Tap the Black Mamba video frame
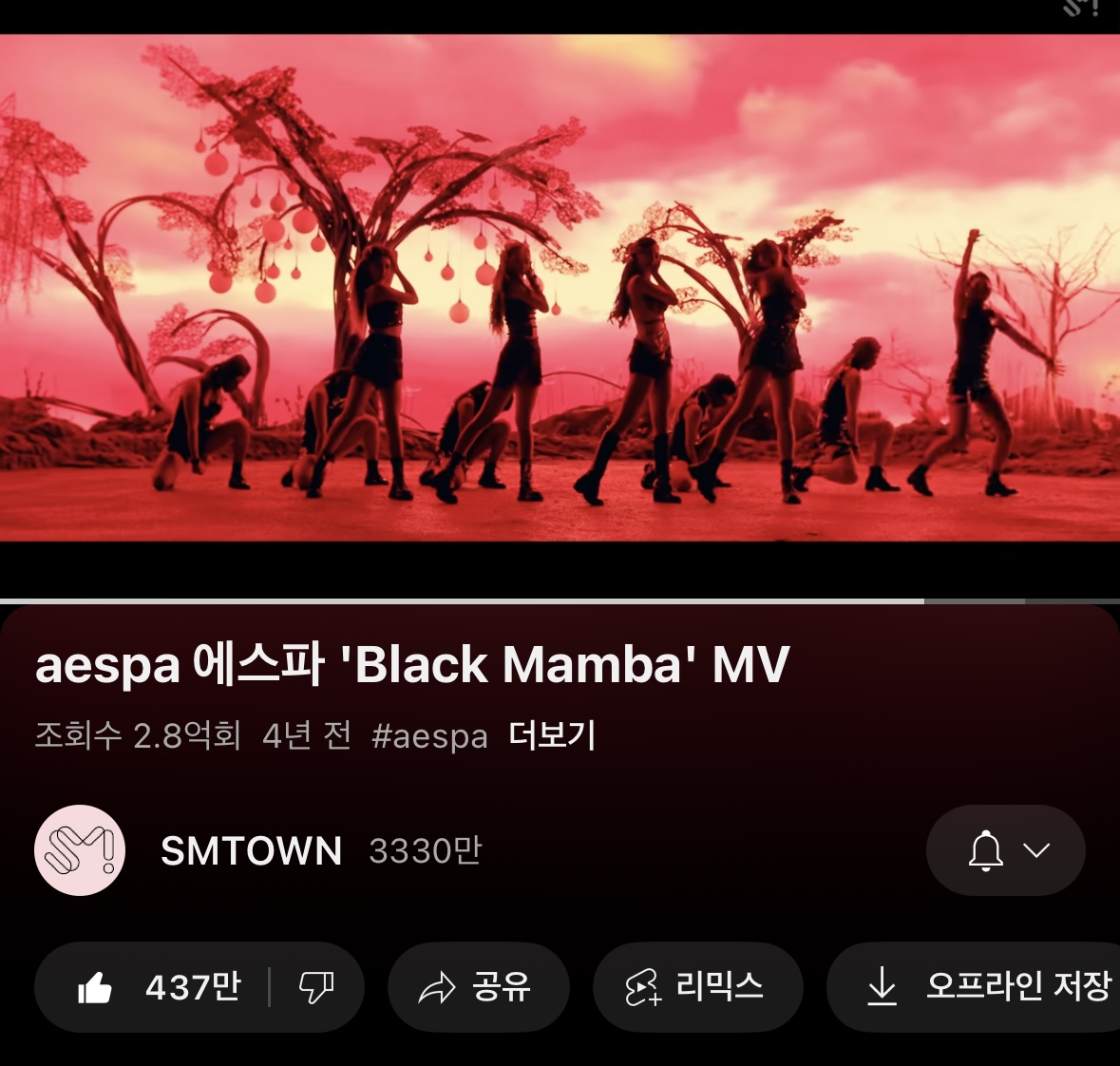The width and height of the screenshot is (1120, 1066). pos(560,288)
